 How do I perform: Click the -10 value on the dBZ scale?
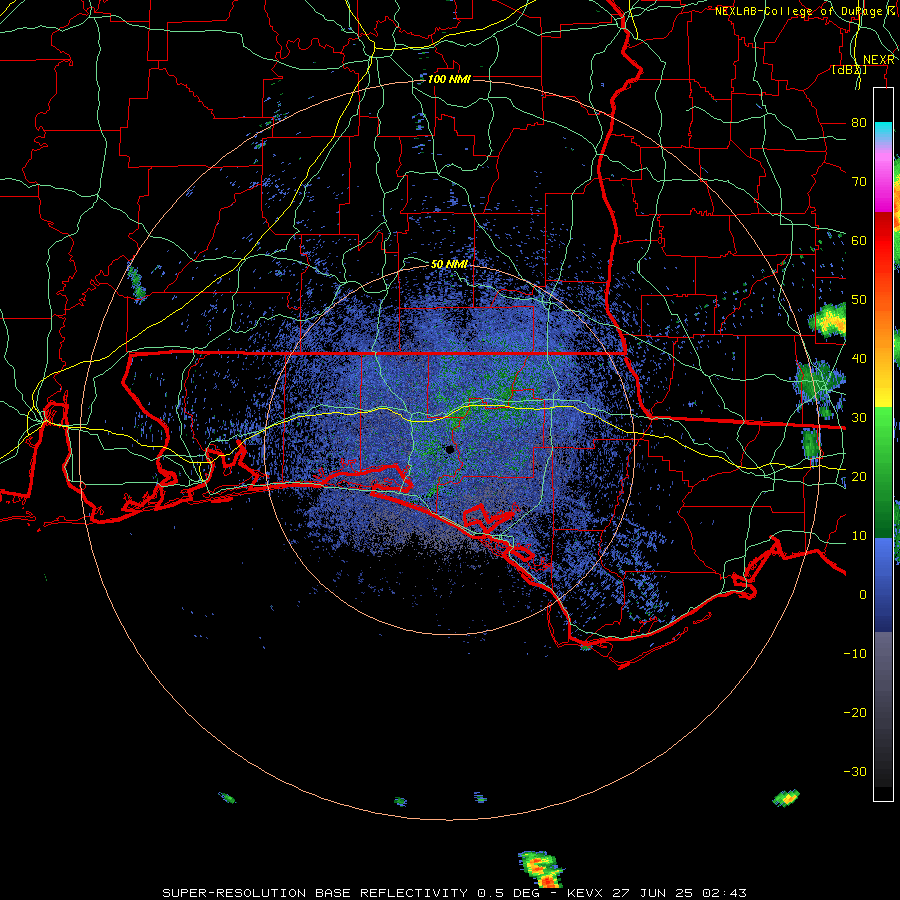(x=855, y=654)
